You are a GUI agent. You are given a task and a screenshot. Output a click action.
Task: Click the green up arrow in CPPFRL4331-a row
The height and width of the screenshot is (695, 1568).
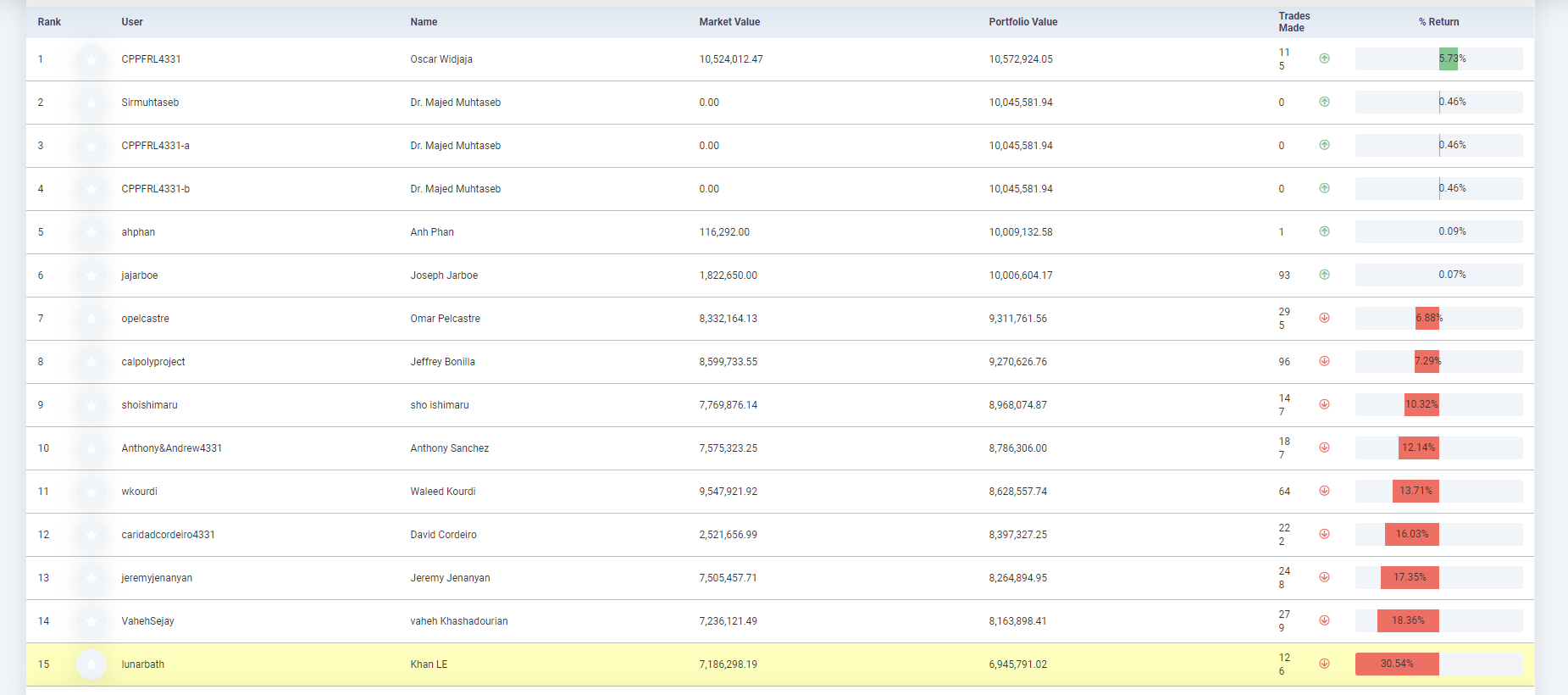point(1324,145)
